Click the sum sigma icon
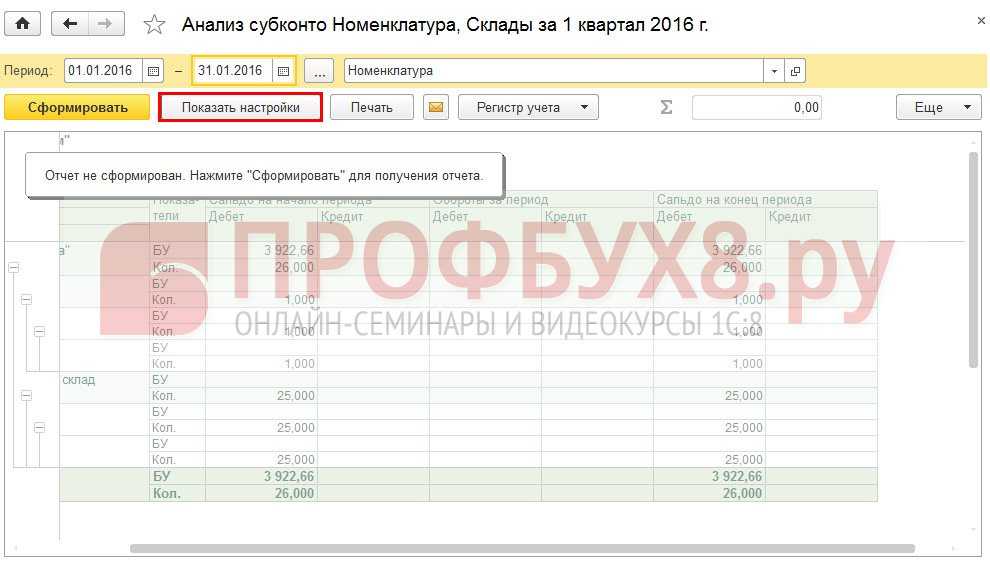This screenshot has width=990, height=561. click(666, 107)
